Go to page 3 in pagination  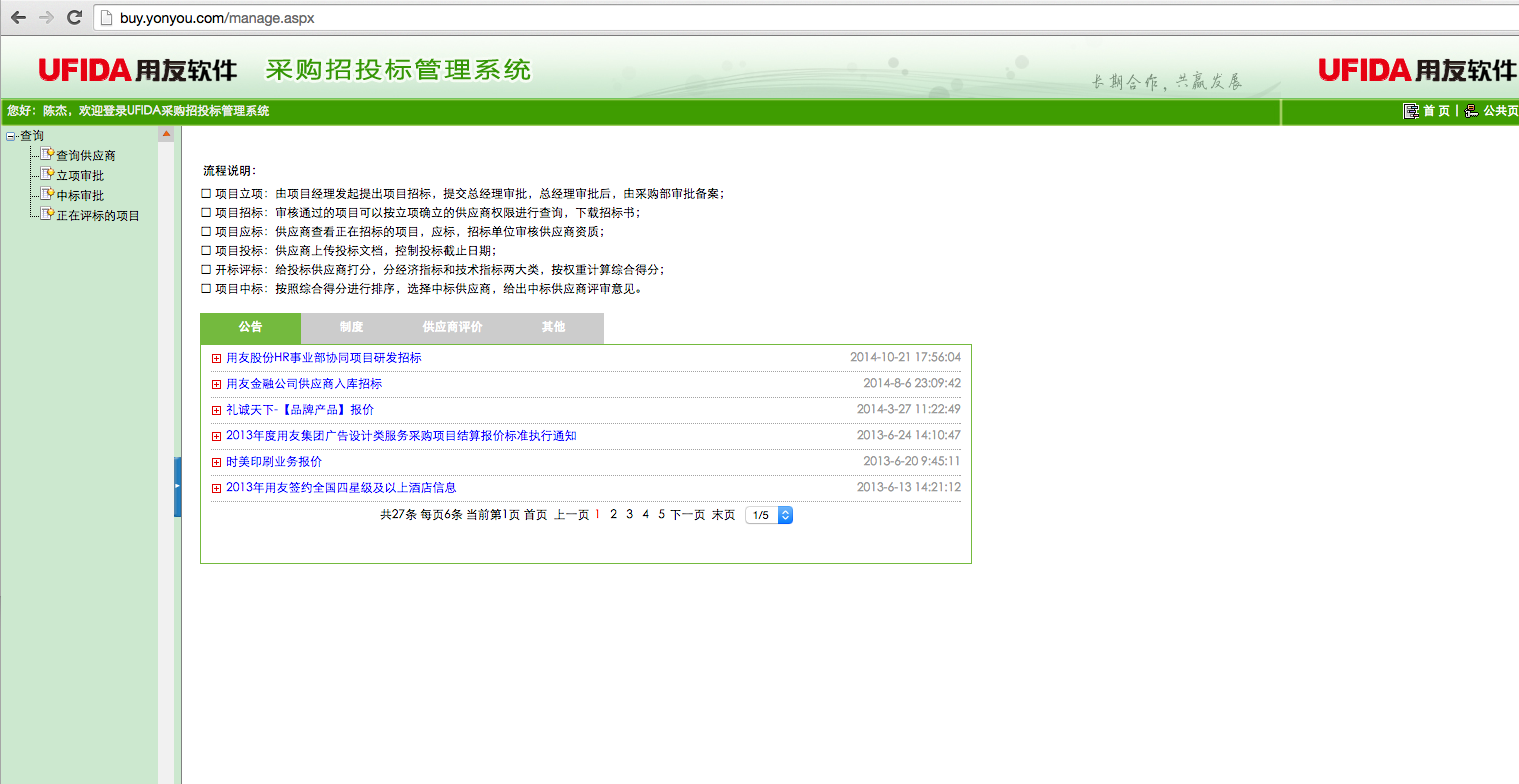pyautogui.click(x=629, y=515)
